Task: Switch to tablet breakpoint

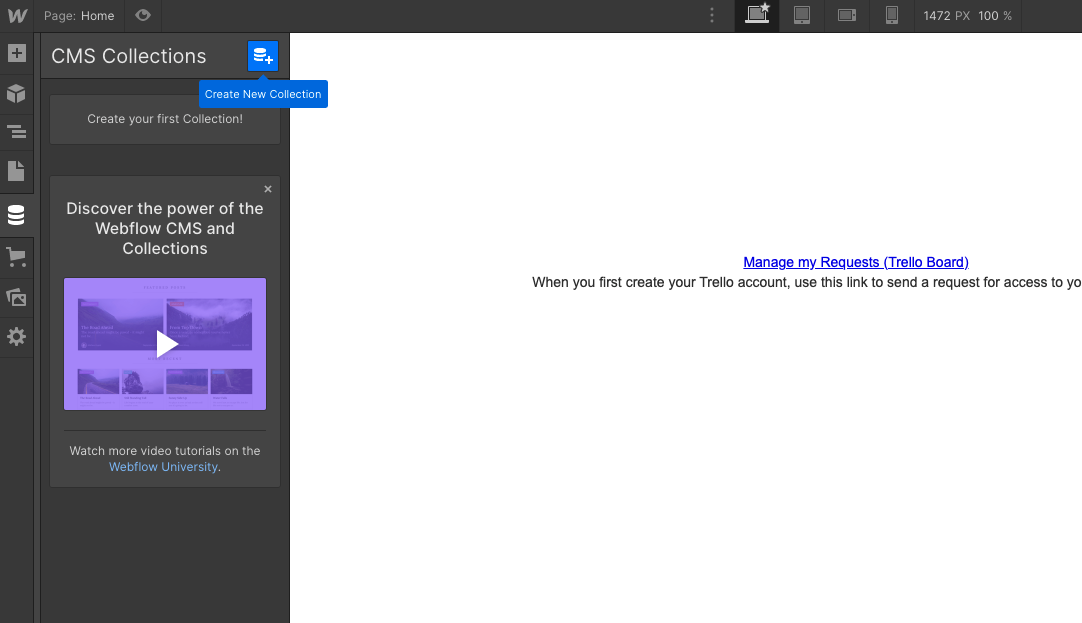Action: [x=802, y=15]
